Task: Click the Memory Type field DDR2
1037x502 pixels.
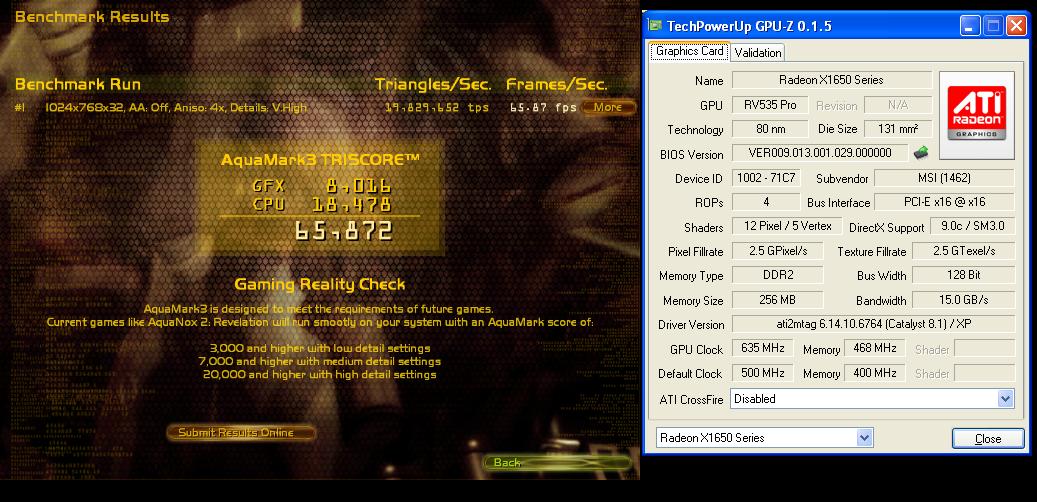Action: click(x=778, y=275)
